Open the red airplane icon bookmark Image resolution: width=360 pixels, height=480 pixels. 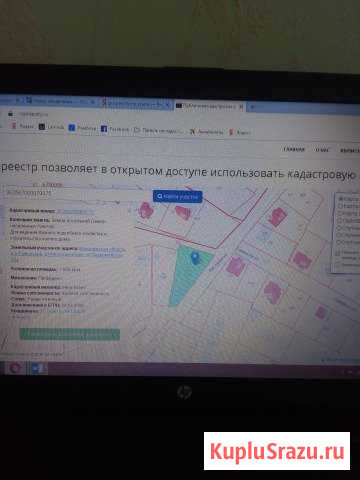pyautogui.click(x=206, y=132)
